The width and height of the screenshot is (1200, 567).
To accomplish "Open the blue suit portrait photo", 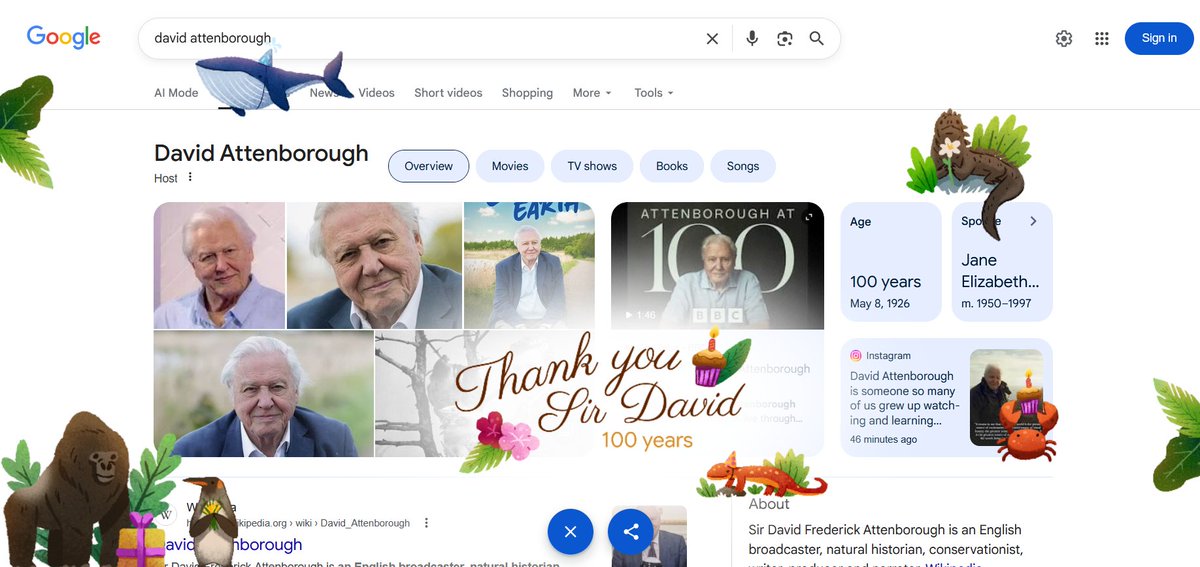I will point(263,394).
